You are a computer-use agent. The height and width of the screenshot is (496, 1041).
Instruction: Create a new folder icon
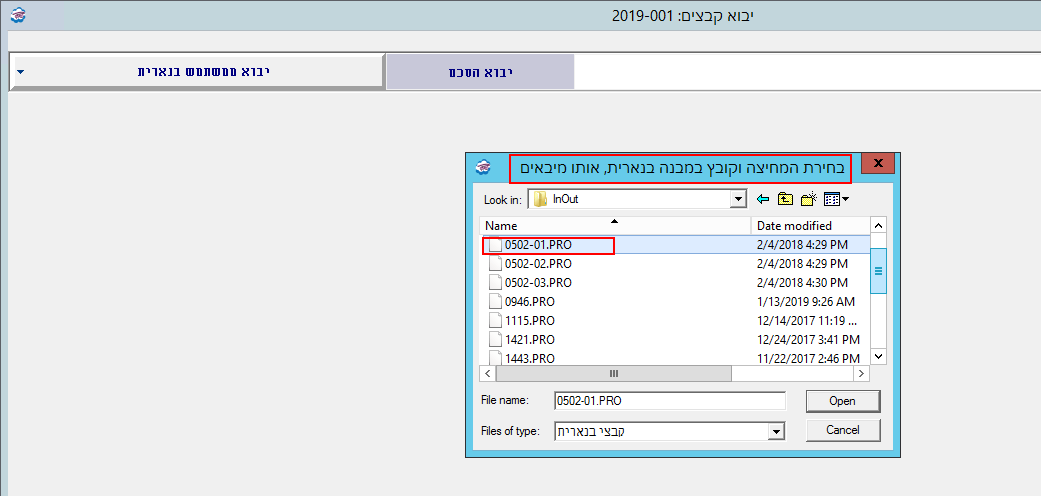808,199
